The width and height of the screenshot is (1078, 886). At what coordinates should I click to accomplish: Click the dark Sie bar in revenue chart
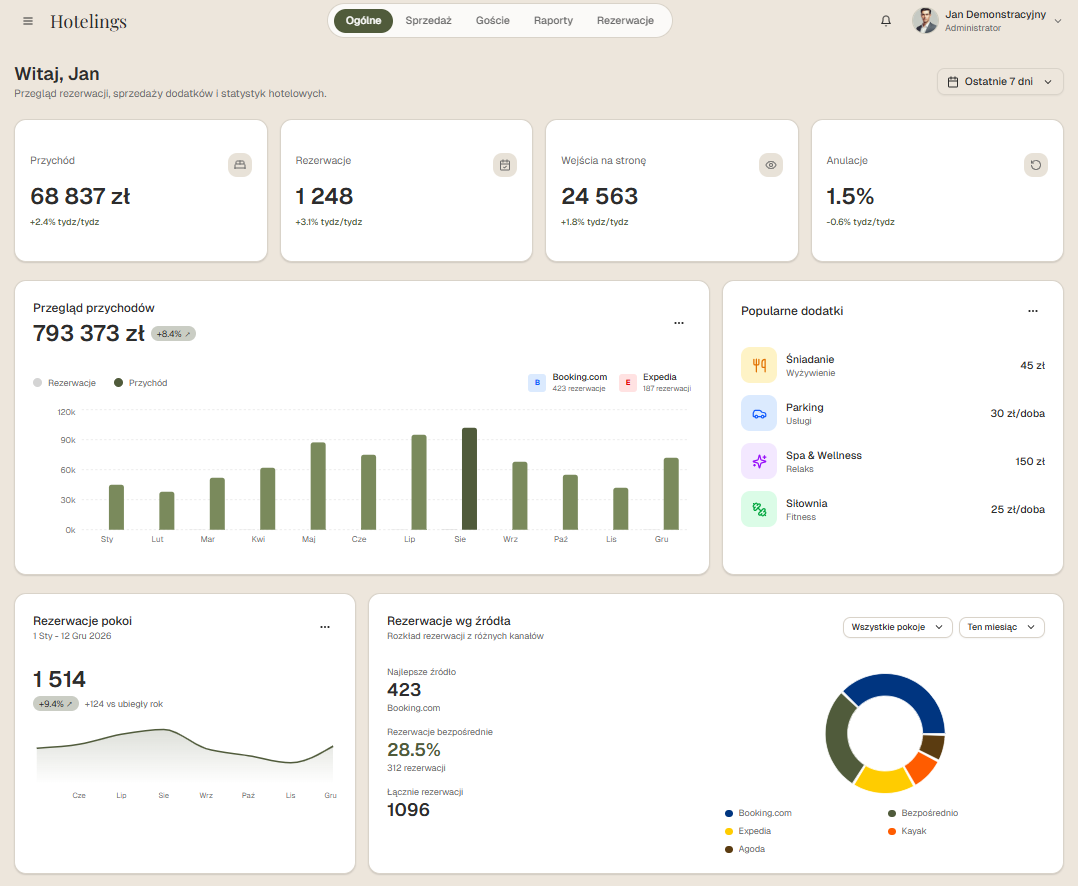tap(469, 479)
